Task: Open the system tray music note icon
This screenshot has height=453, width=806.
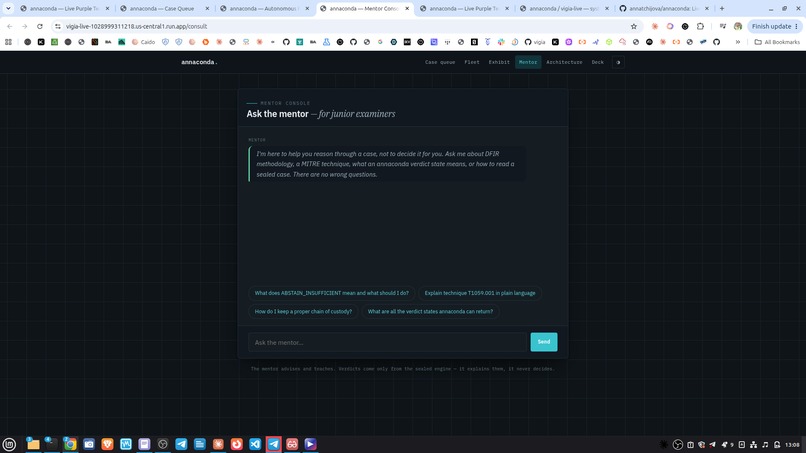Action: click(x=765, y=445)
